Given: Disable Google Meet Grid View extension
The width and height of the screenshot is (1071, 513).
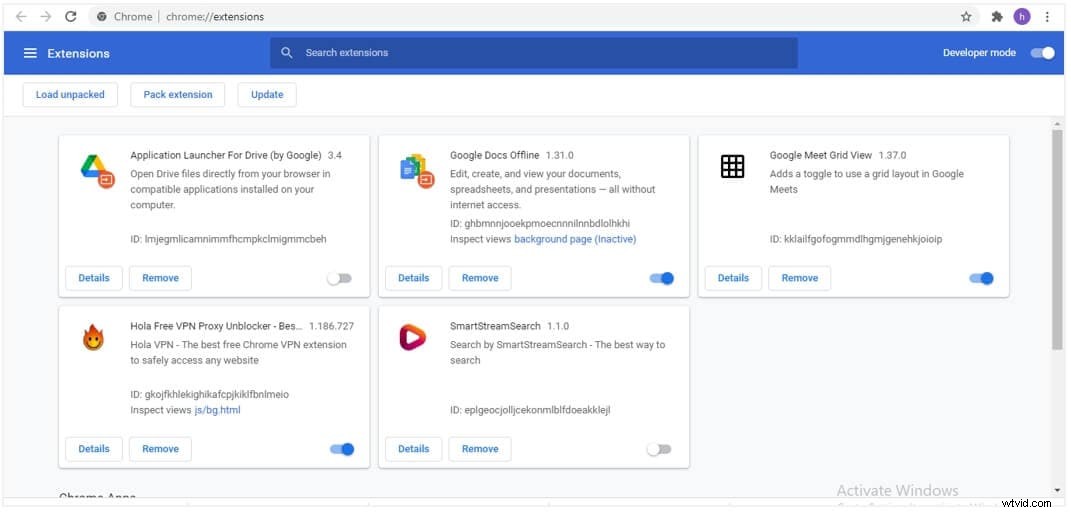Looking at the screenshot, I should coord(981,278).
